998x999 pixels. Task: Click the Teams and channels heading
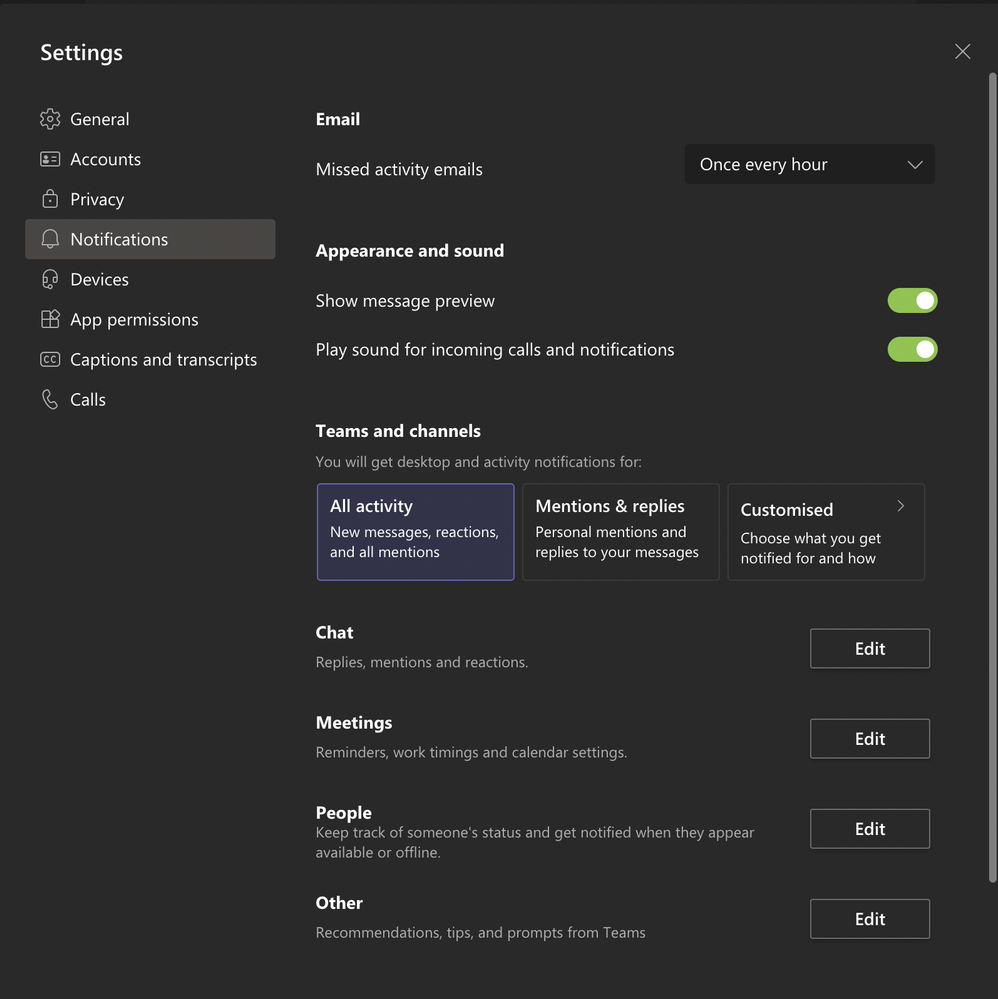tap(398, 431)
